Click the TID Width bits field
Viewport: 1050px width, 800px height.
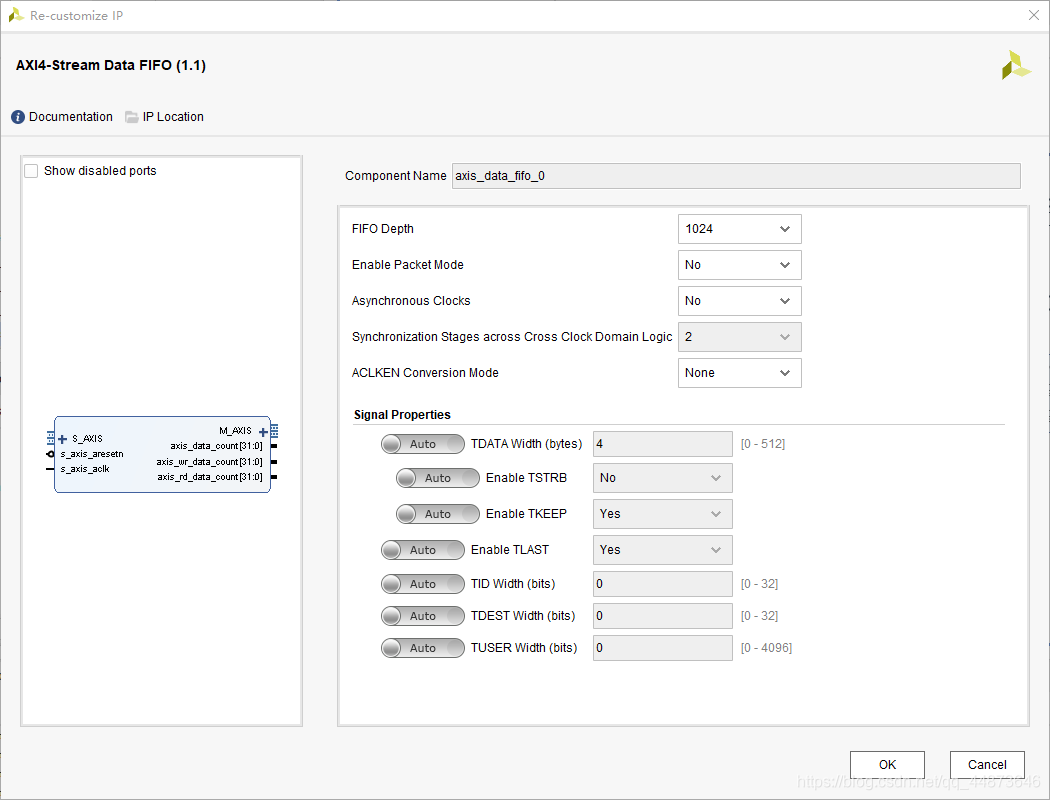click(x=662, y=584)
